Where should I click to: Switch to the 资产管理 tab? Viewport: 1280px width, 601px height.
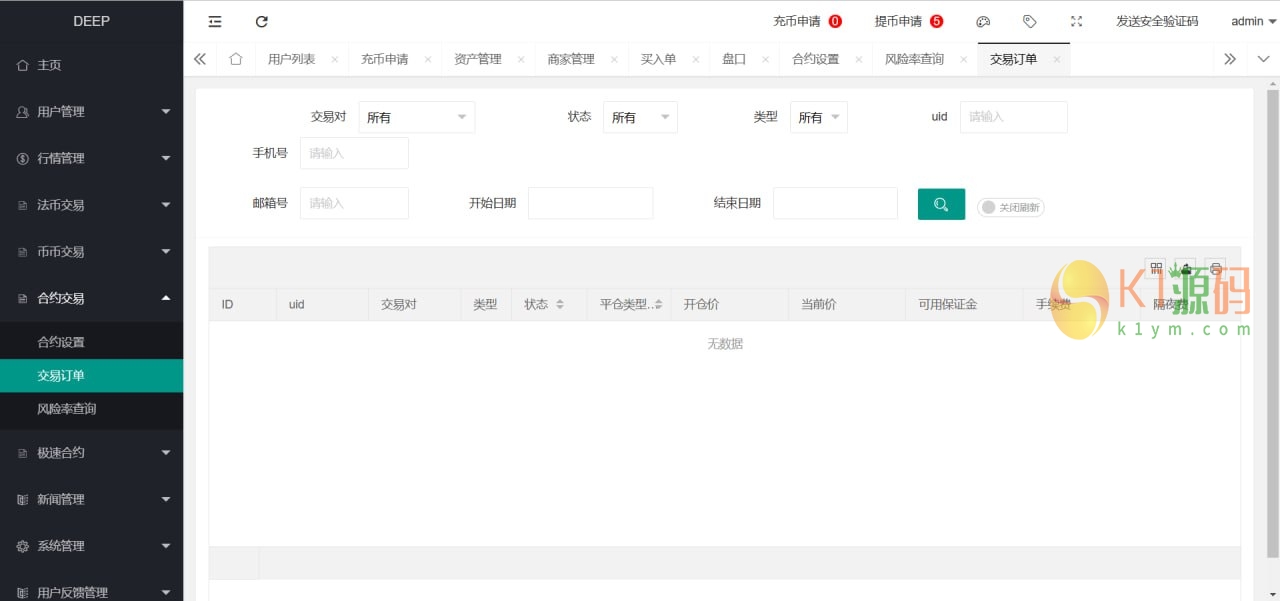pyautogui.click(x=477, y=59)
